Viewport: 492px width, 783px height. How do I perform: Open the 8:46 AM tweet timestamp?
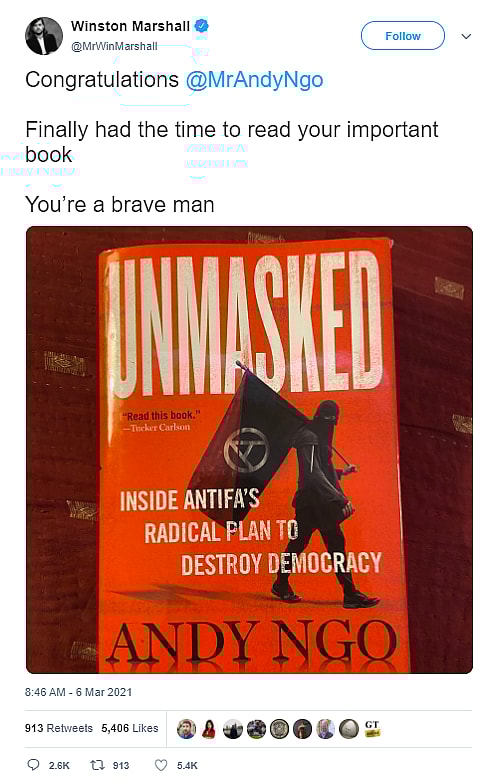coord(78,692)
